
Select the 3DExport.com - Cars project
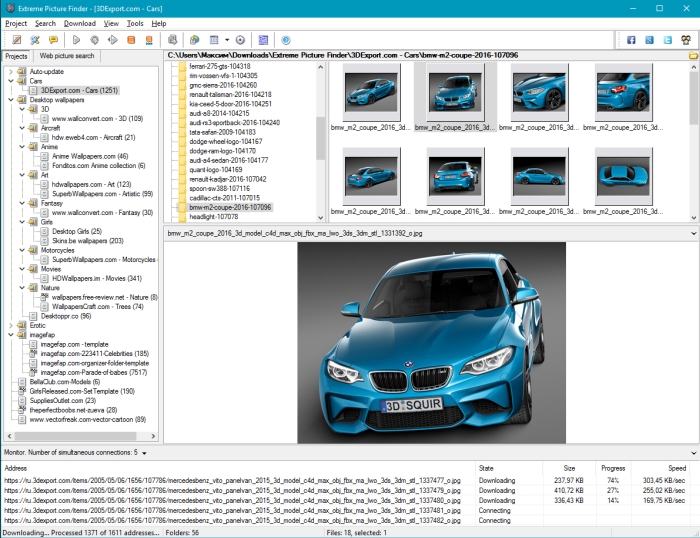click(79, 90)
